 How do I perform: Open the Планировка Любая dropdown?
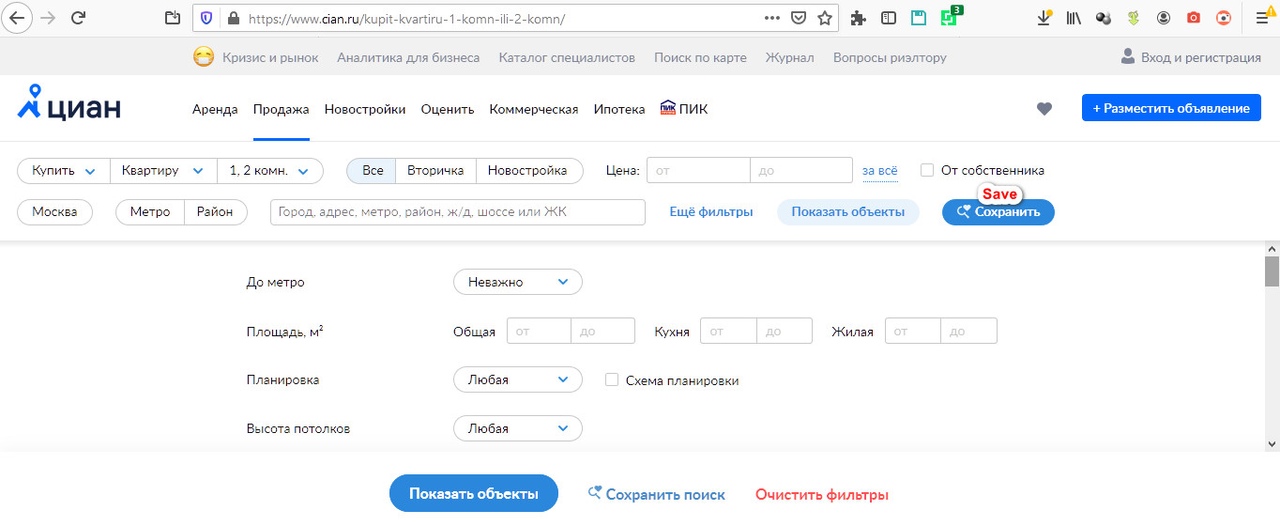click(x=517, y=380)
